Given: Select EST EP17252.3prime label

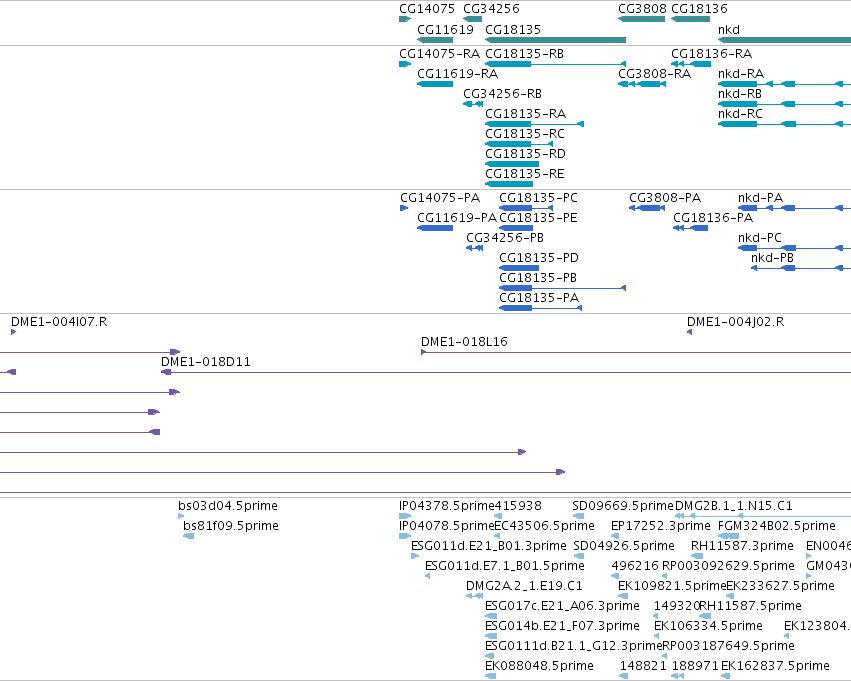Looking at the screenshot, I should click(661, 526).
